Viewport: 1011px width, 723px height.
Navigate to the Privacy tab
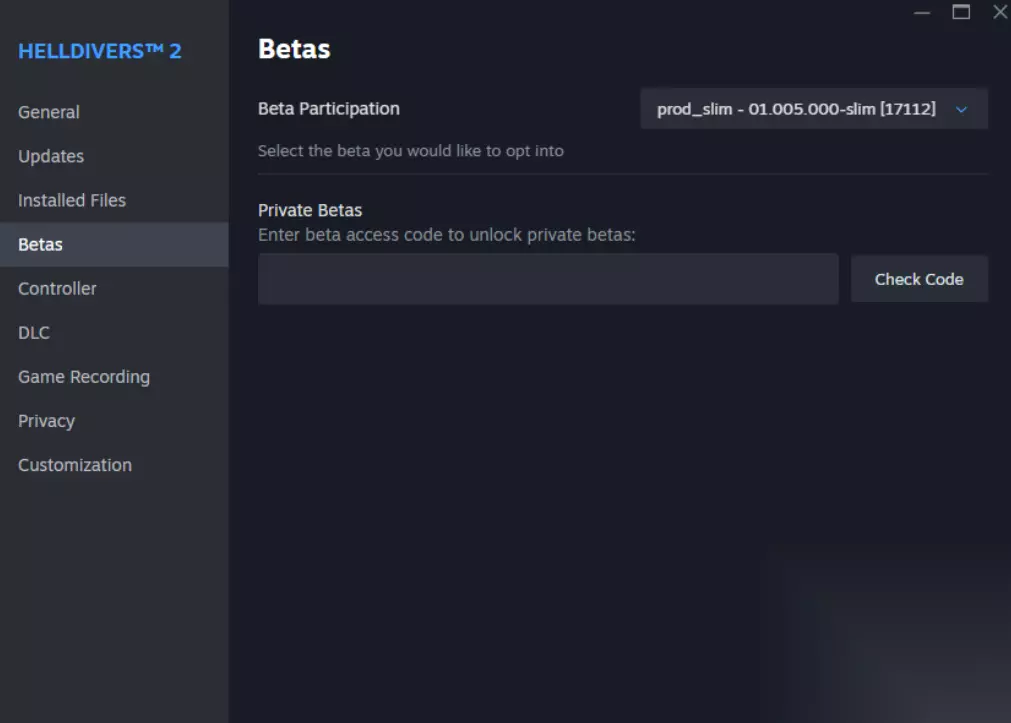[46, 421]
